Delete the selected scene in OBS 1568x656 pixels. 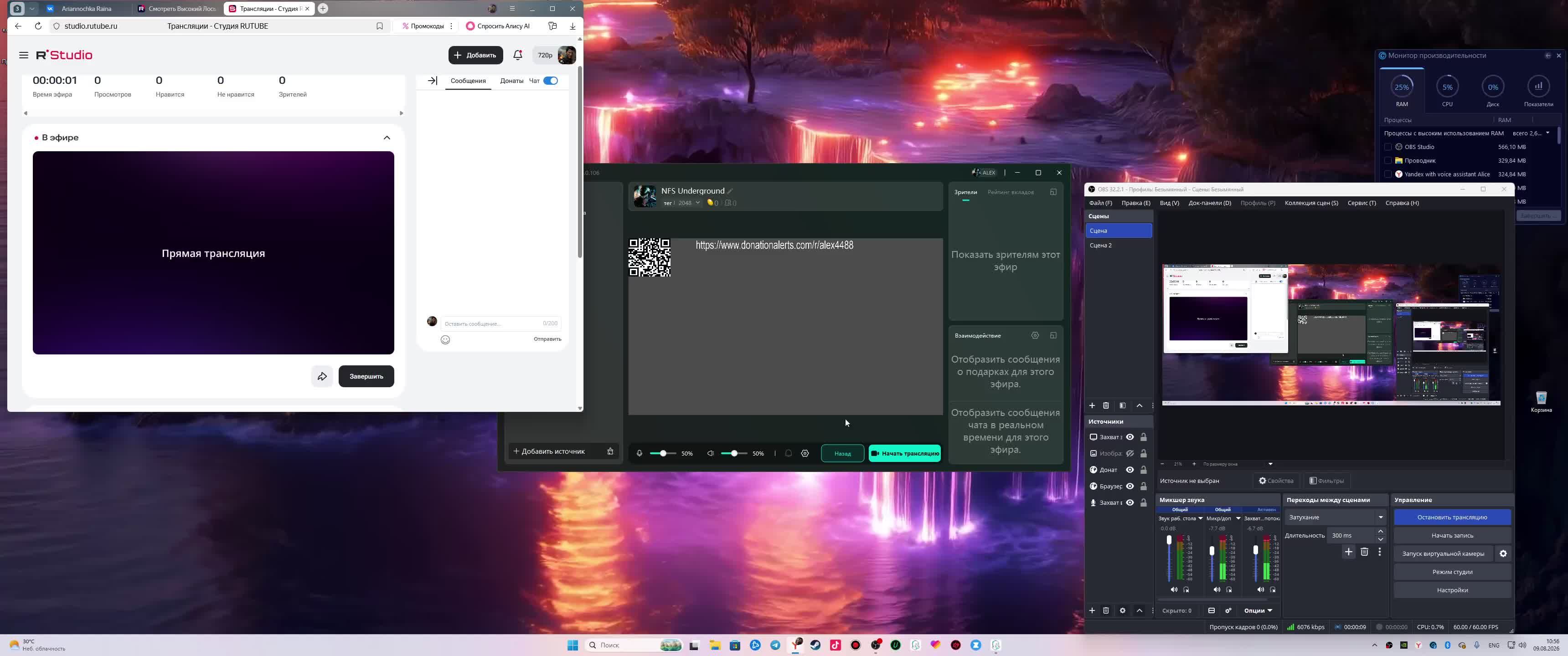pyautogui.click(x=1106, y=406)
